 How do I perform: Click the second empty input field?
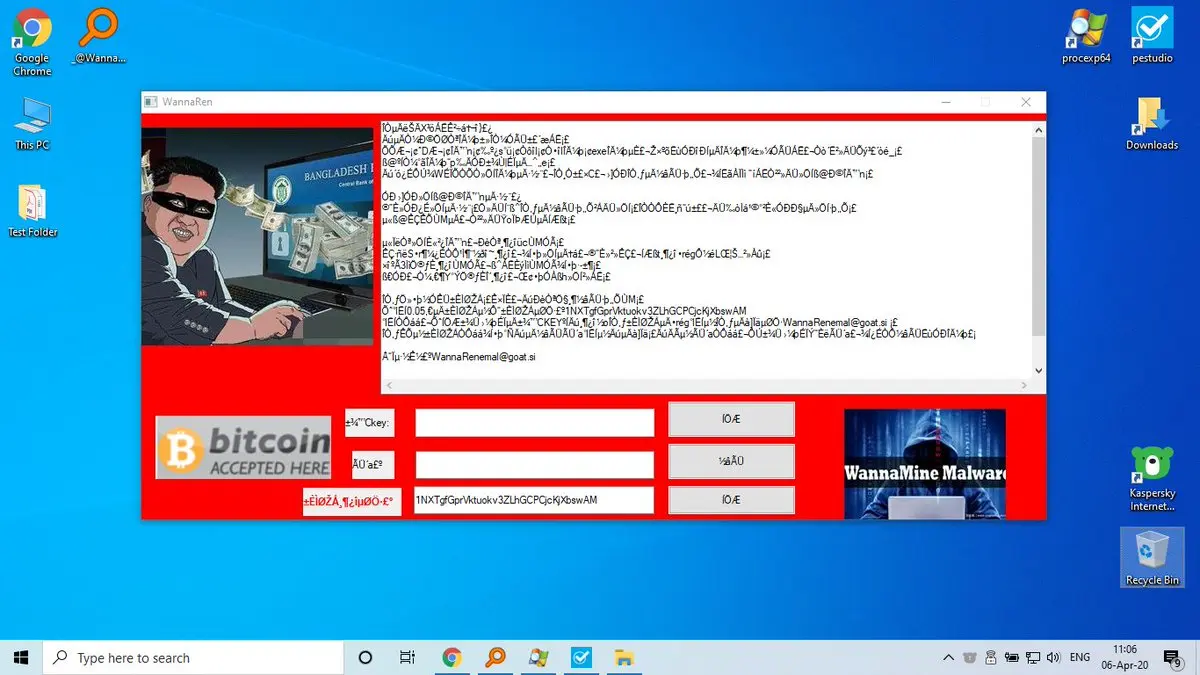pyautogui.click(x=535, y=465)
